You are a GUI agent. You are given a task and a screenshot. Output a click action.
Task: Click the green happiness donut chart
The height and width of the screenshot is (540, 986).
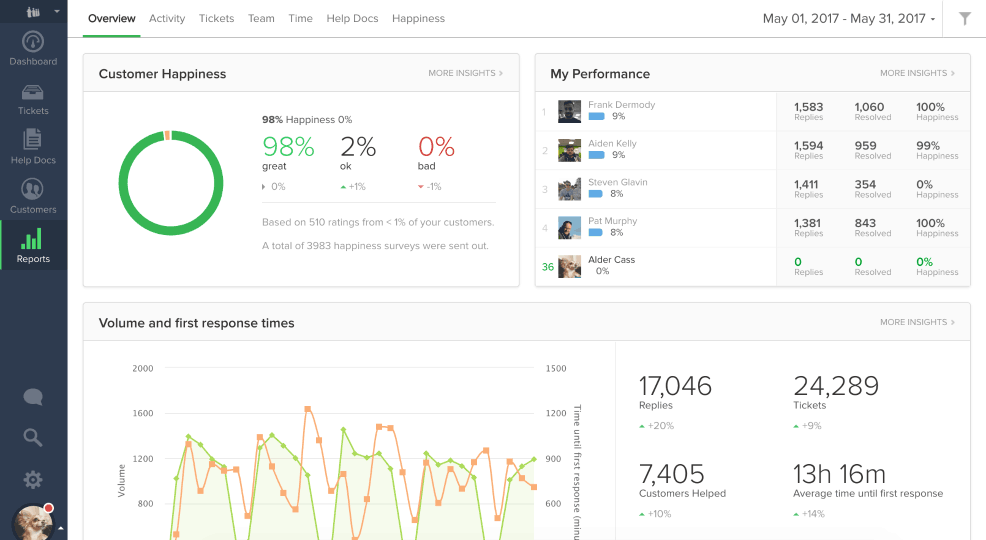[x=171, y=182]
